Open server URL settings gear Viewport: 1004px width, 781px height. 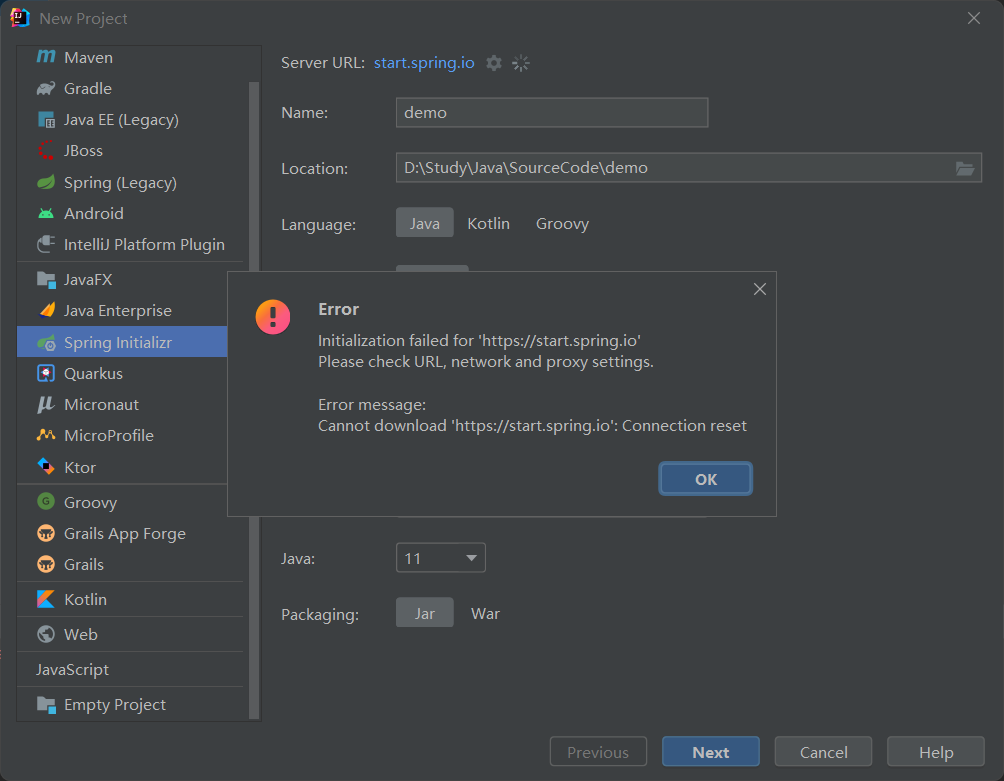(494, 63)
